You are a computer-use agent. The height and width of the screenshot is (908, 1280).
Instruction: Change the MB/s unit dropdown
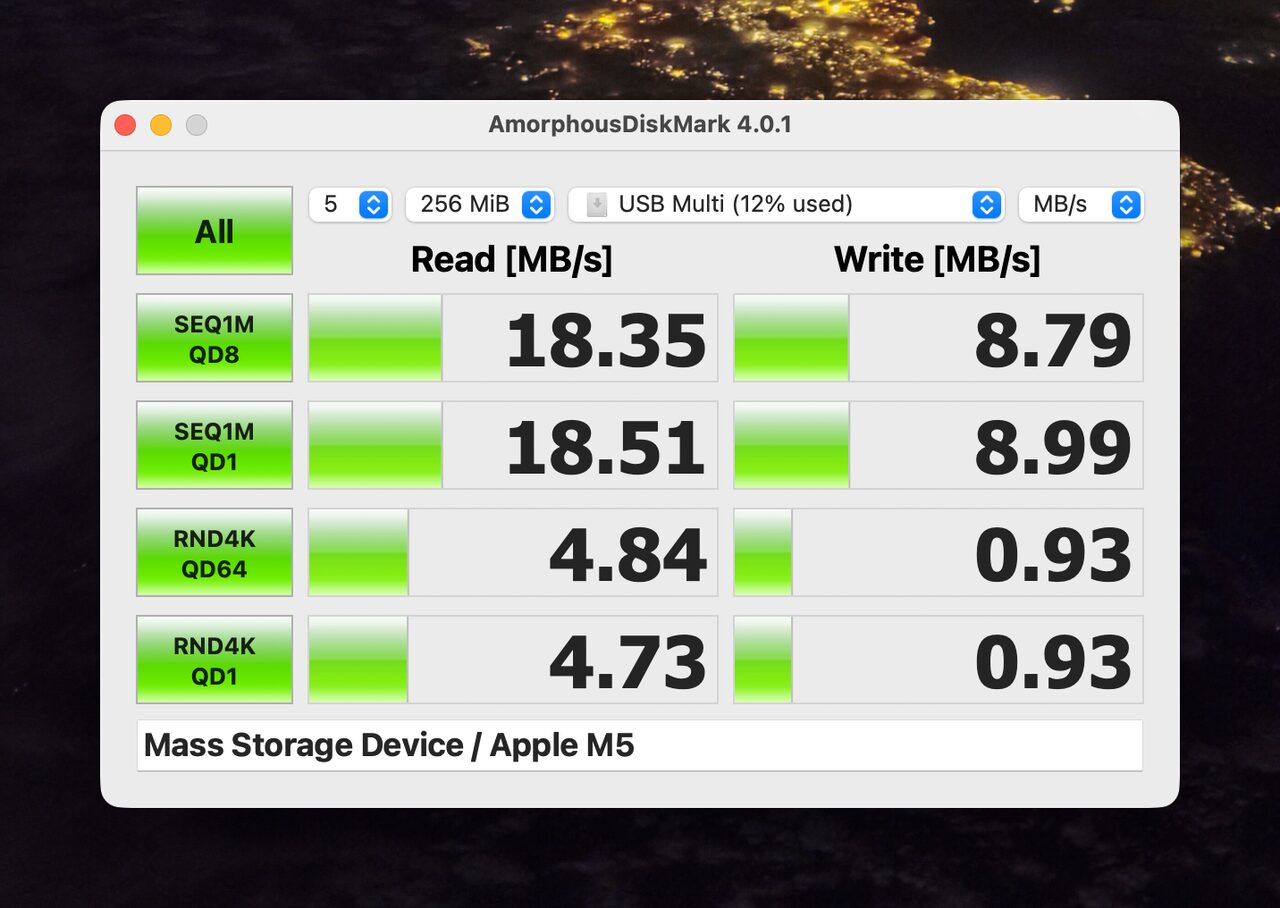(1081, 205)
